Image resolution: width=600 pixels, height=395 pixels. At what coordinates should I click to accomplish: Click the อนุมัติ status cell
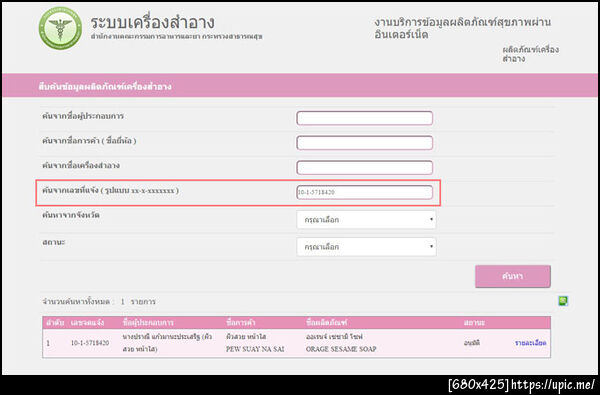[x=471, y=343]
